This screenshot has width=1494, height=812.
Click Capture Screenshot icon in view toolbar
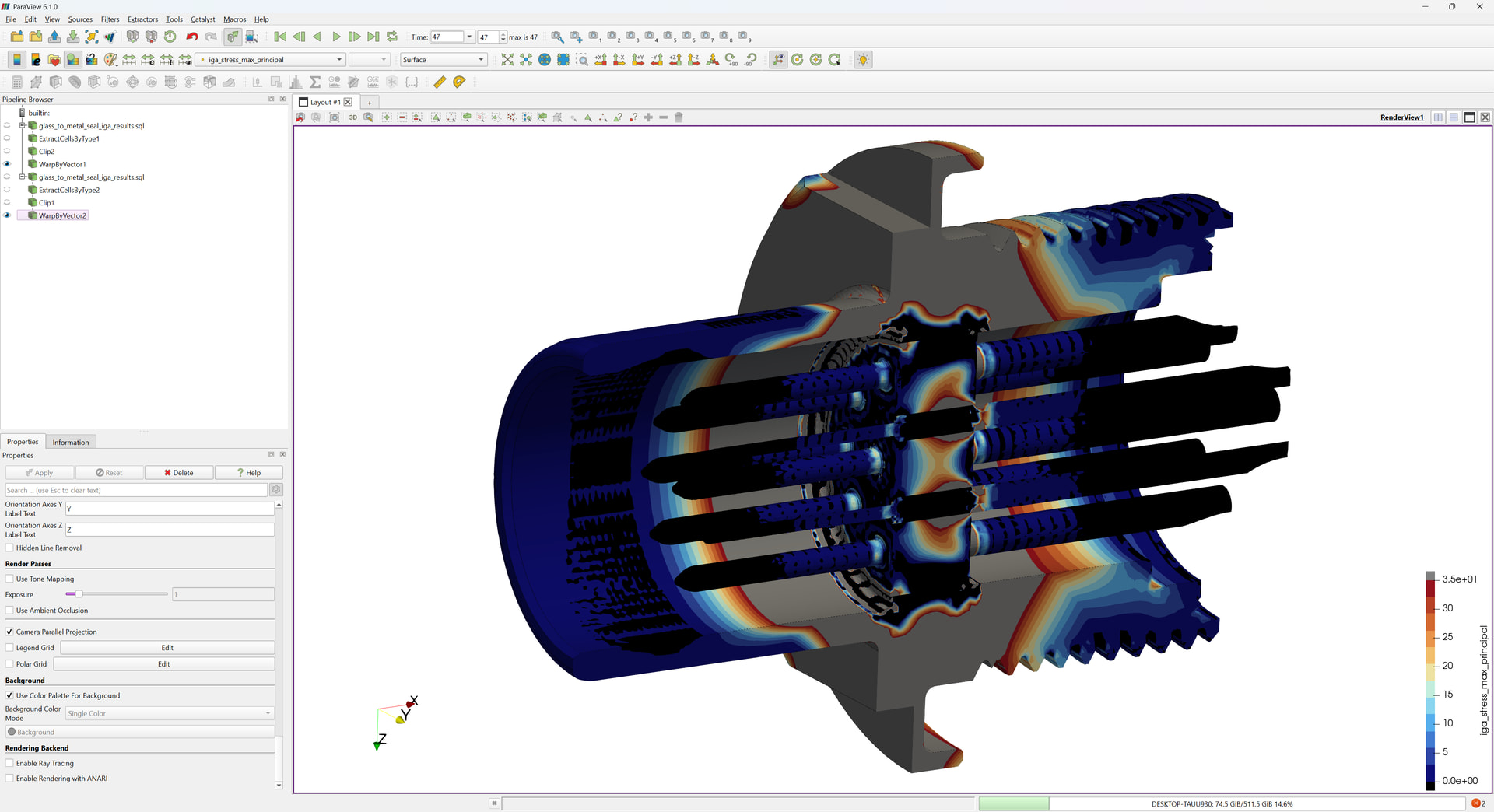pos(334,117)
